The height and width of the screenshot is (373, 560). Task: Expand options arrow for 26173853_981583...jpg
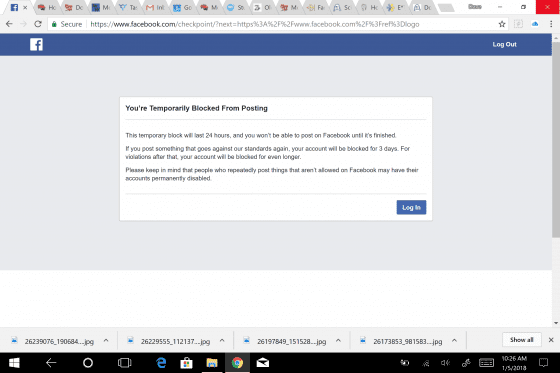pos(454,340)
